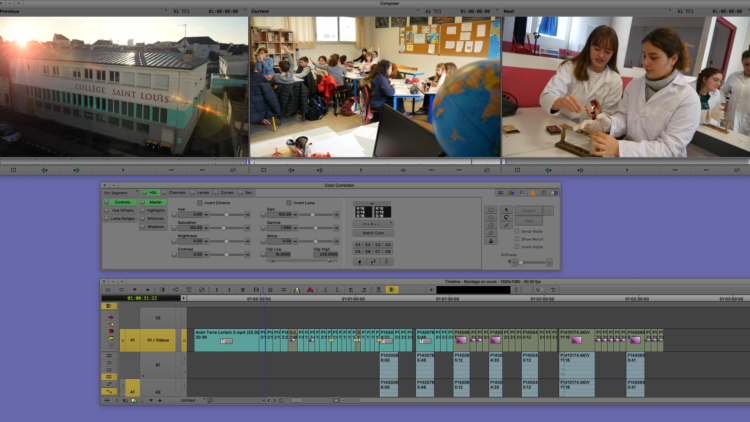Click the Saturation value field

[x=190, y=228]
